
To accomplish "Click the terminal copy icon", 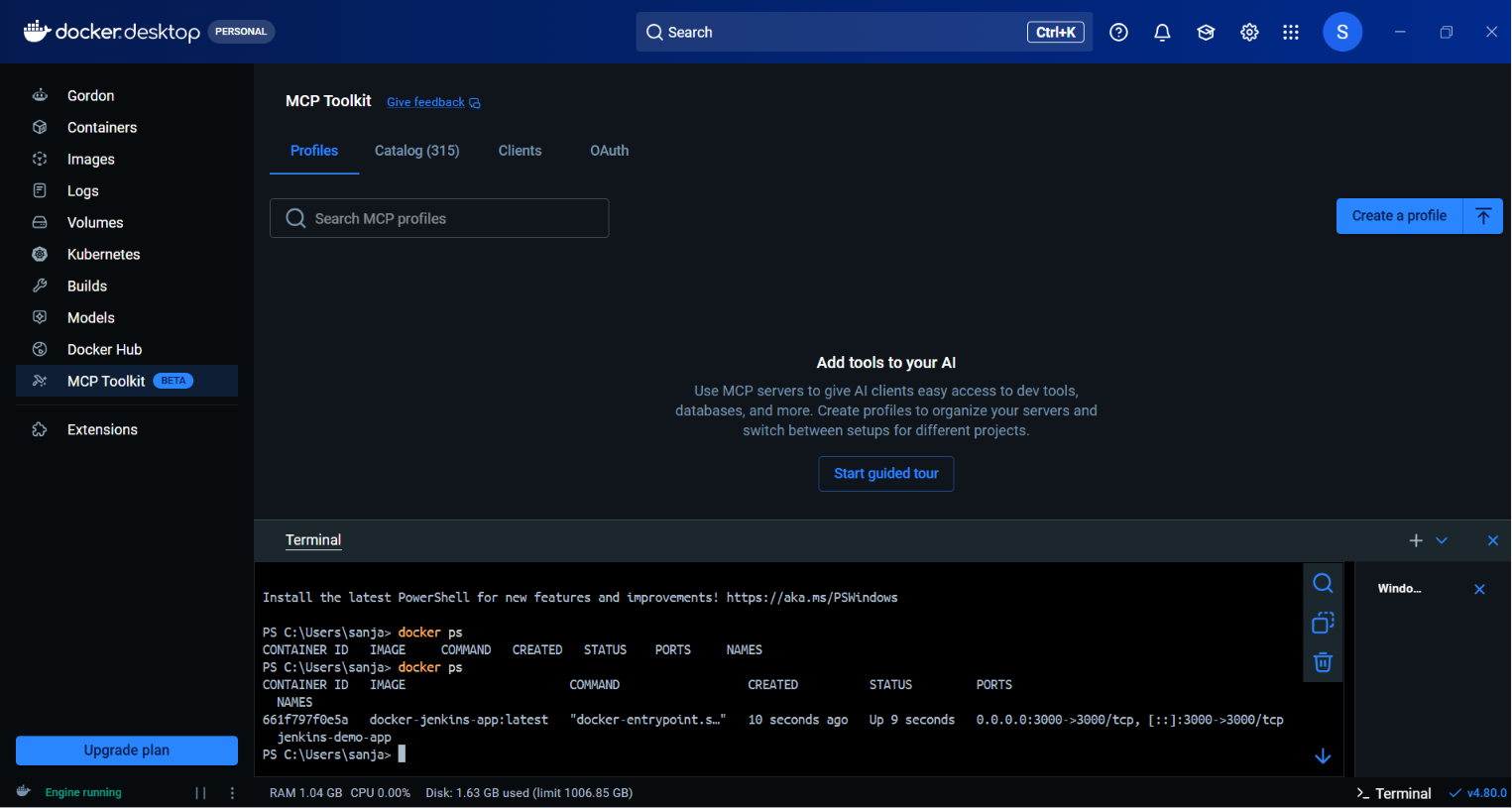I will click(1323, 623).
